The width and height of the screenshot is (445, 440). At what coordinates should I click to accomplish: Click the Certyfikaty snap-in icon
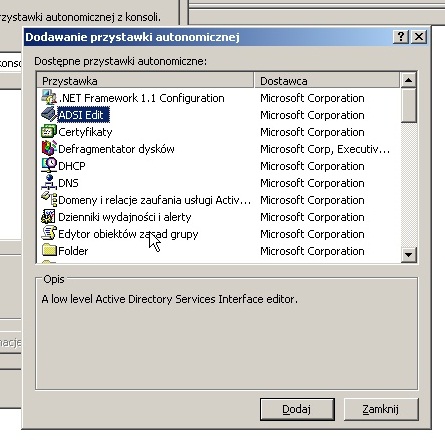pyautogui.click(x=49, y=132)
